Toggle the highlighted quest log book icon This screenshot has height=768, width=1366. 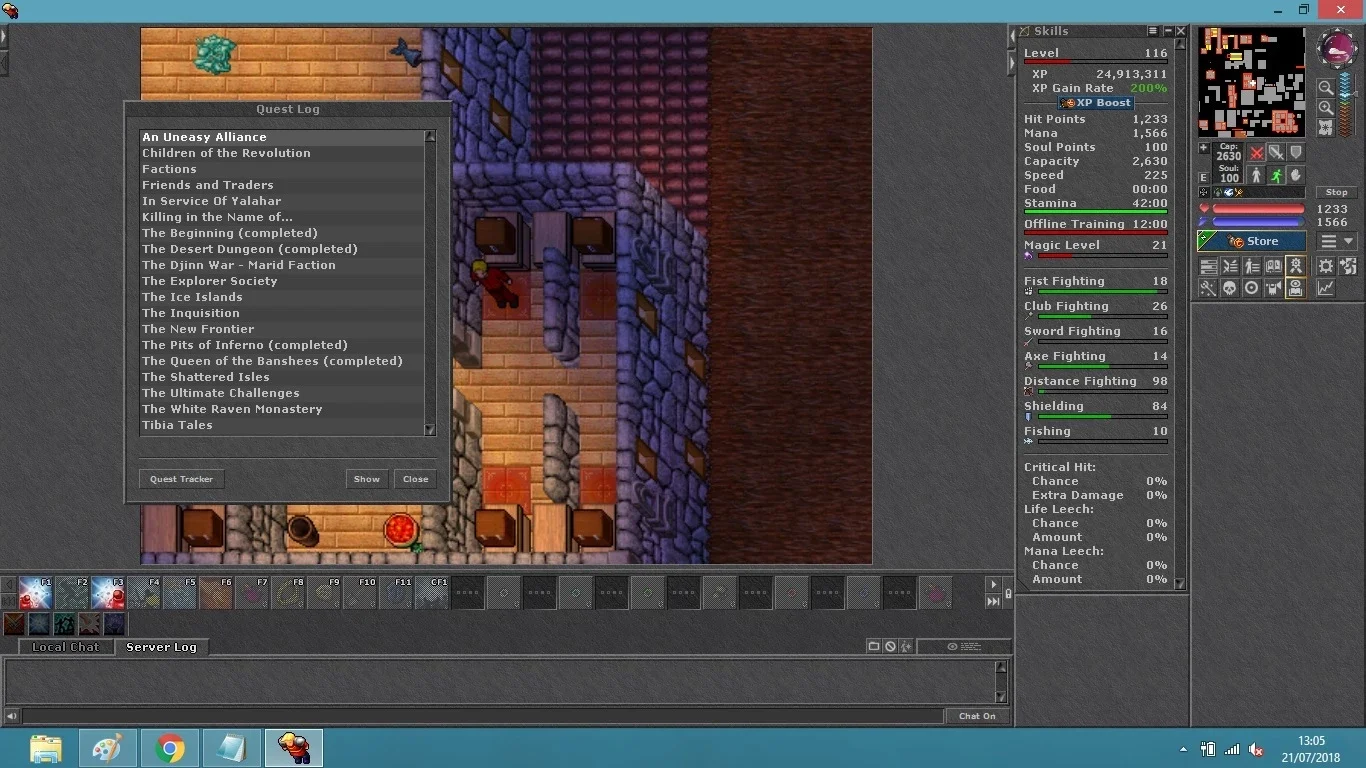click(x=1295, y=288)
